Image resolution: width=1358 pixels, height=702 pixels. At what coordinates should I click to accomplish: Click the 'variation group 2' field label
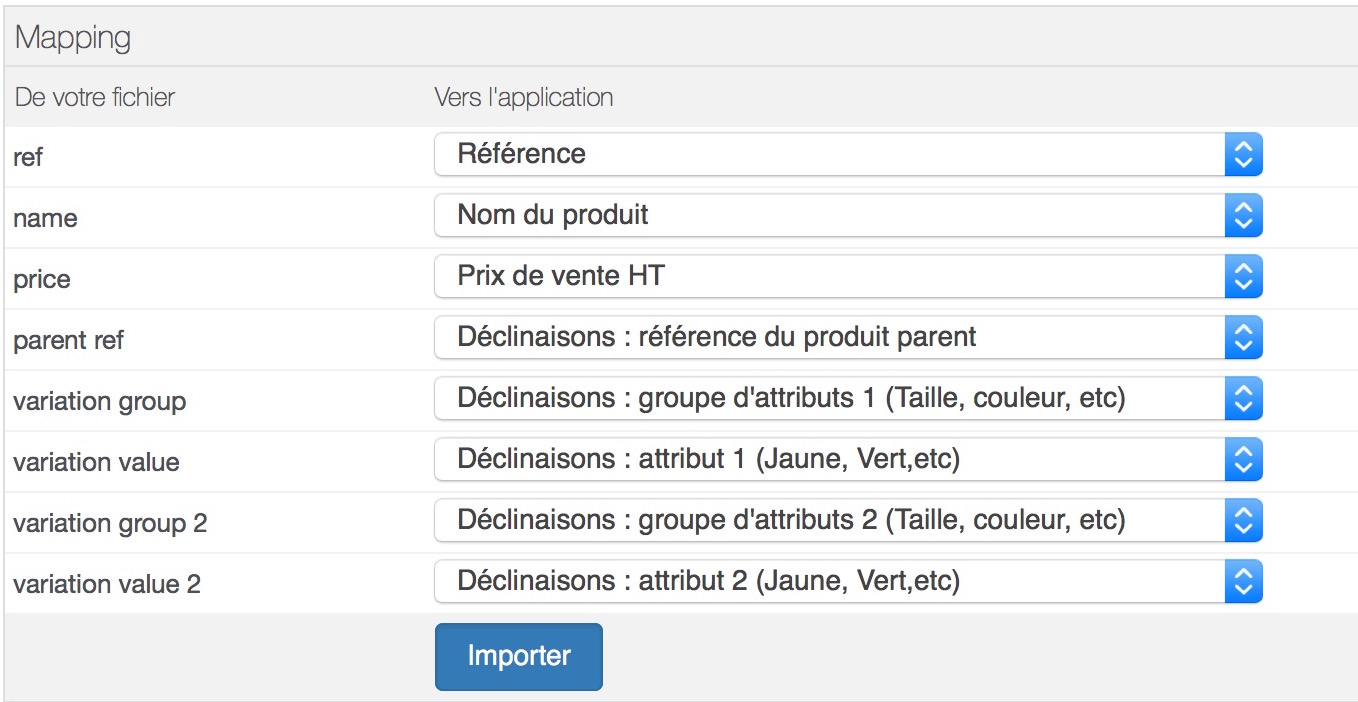110,523
